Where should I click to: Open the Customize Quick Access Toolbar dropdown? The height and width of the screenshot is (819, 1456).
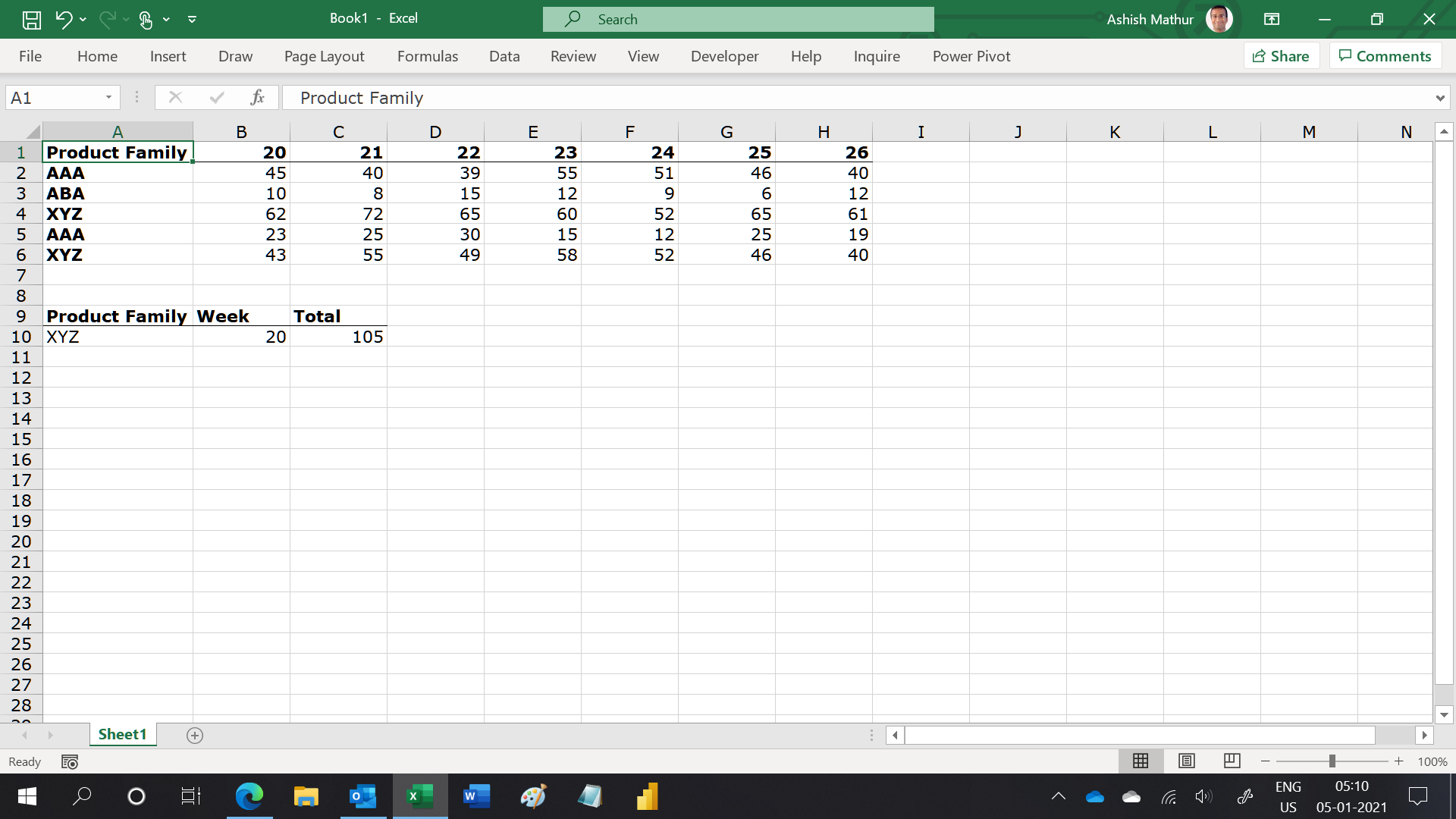tap(193, 20)
